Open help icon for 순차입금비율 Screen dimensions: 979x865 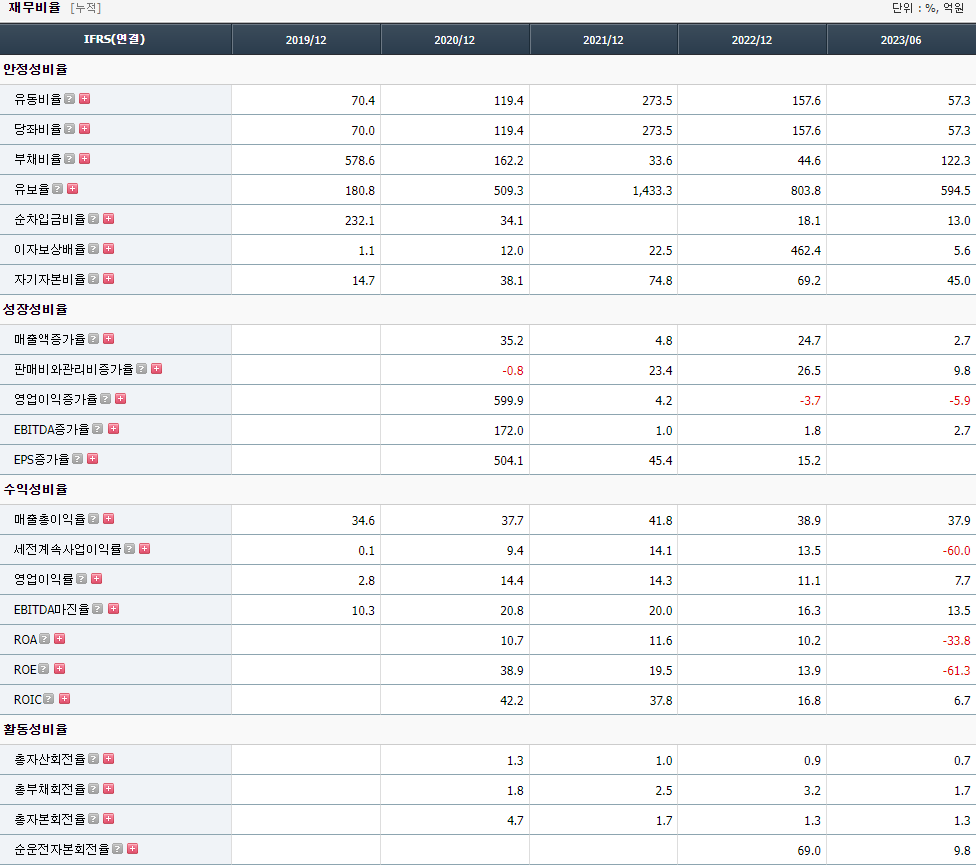[x=94, y=219]
